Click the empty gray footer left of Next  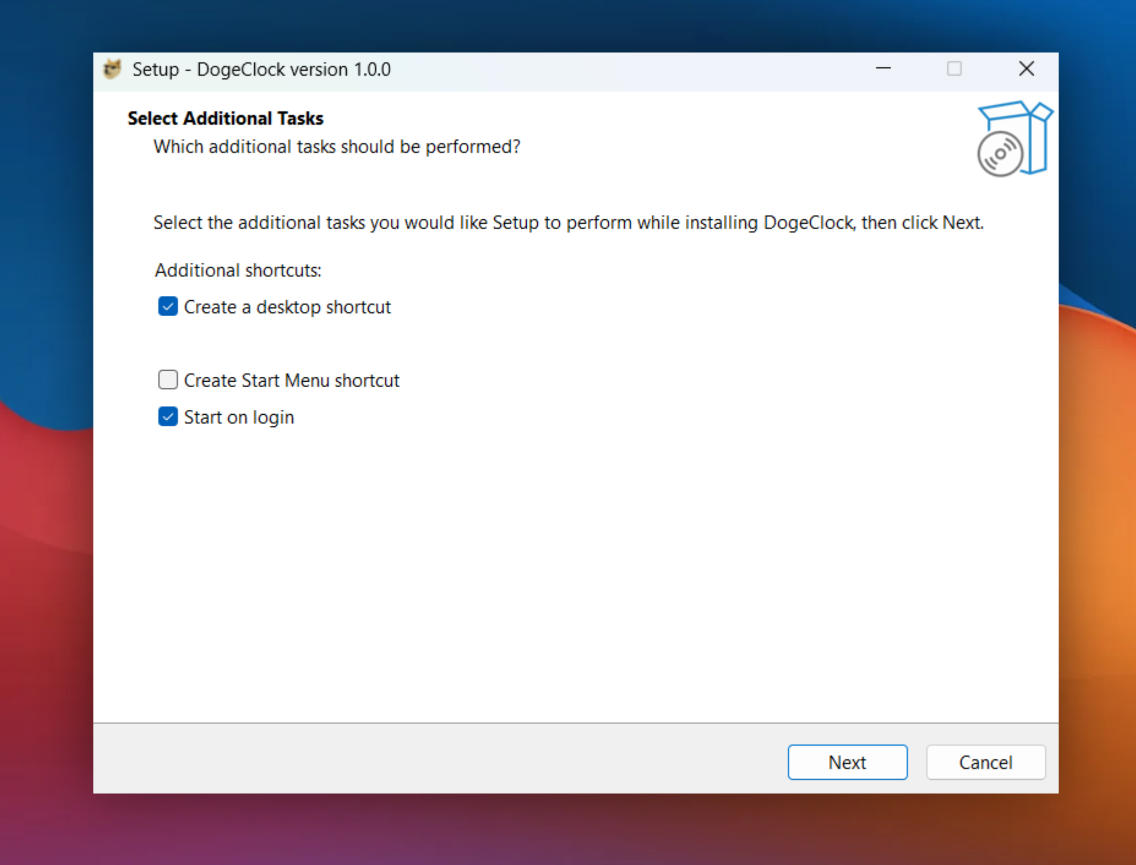tap(430, 760)
